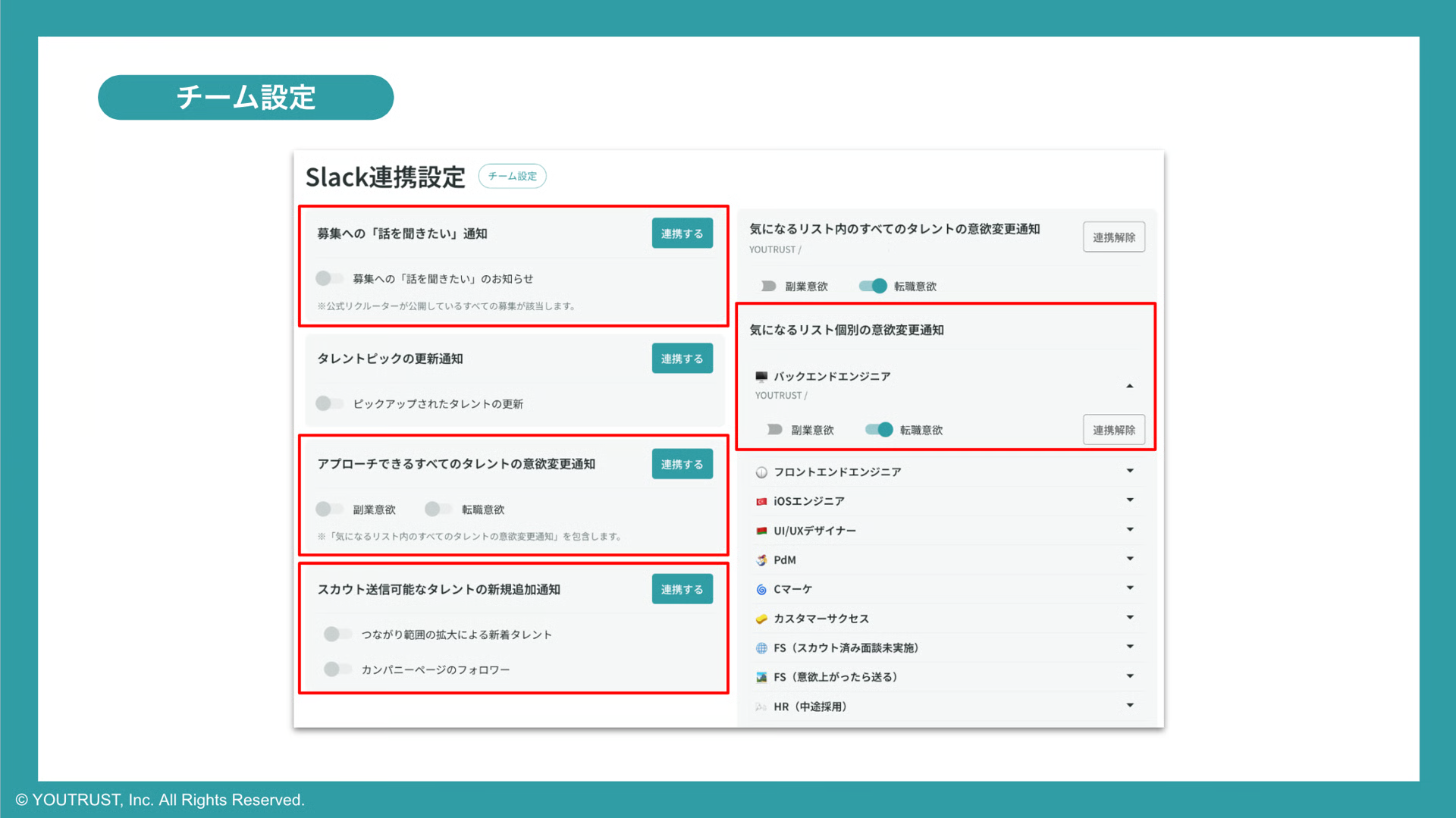Image resolution: width=1456 pixels, height=818 pixels.
Task: Disable the 転職意欲 toggle under バックエンドエンジニア
Action: [x=877, y=430]
